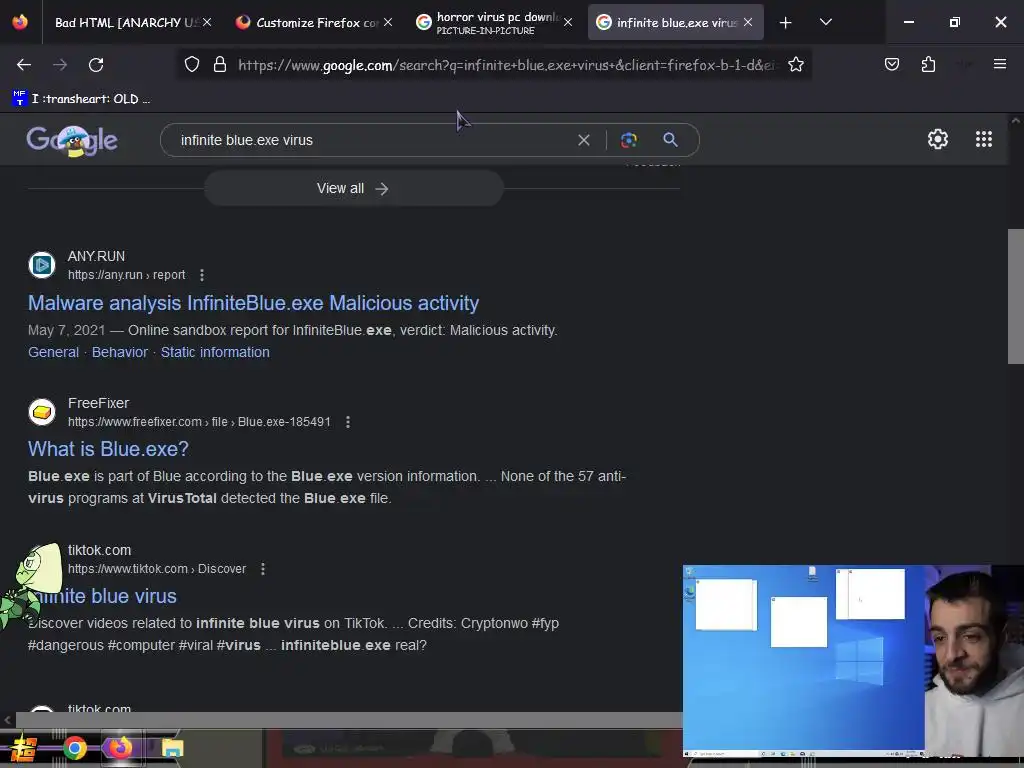Screen dimensions: 1024x768
Task: Go back to the previous page
Action: pos(24,65)
